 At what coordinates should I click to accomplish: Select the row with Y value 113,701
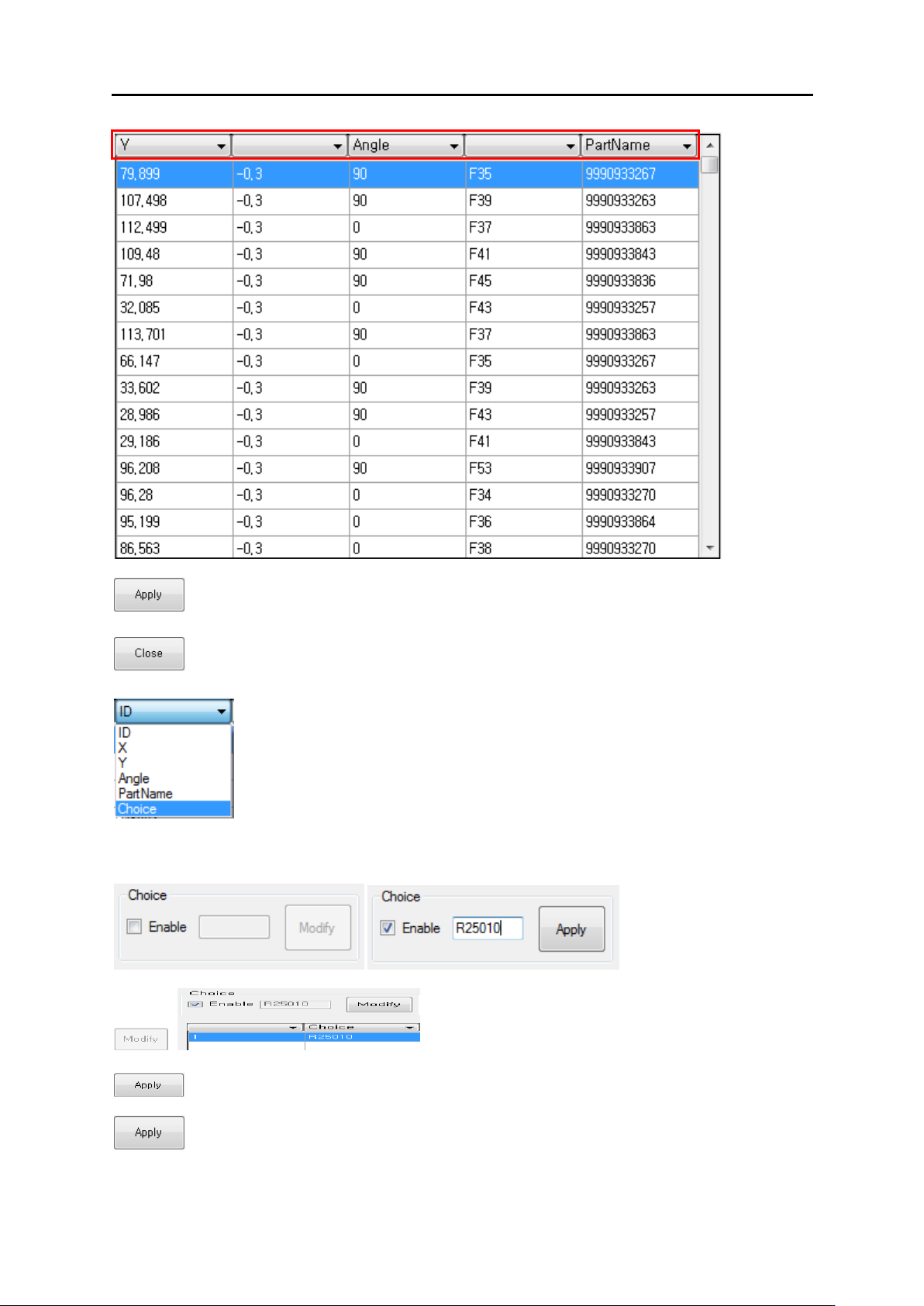pos(407,334)
